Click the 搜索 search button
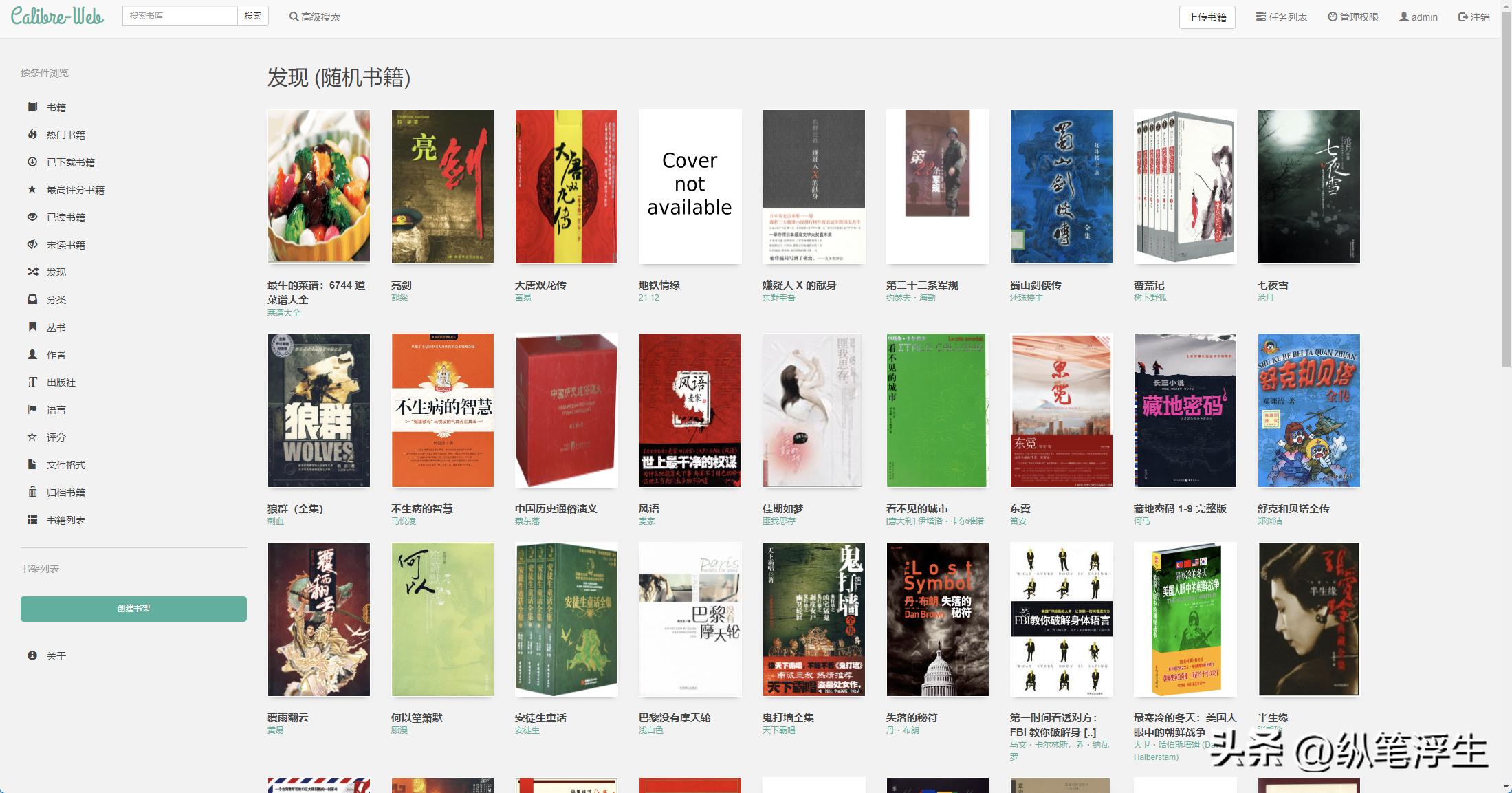The width and height of the screenshot is (1512, 793). pos(252,16)
